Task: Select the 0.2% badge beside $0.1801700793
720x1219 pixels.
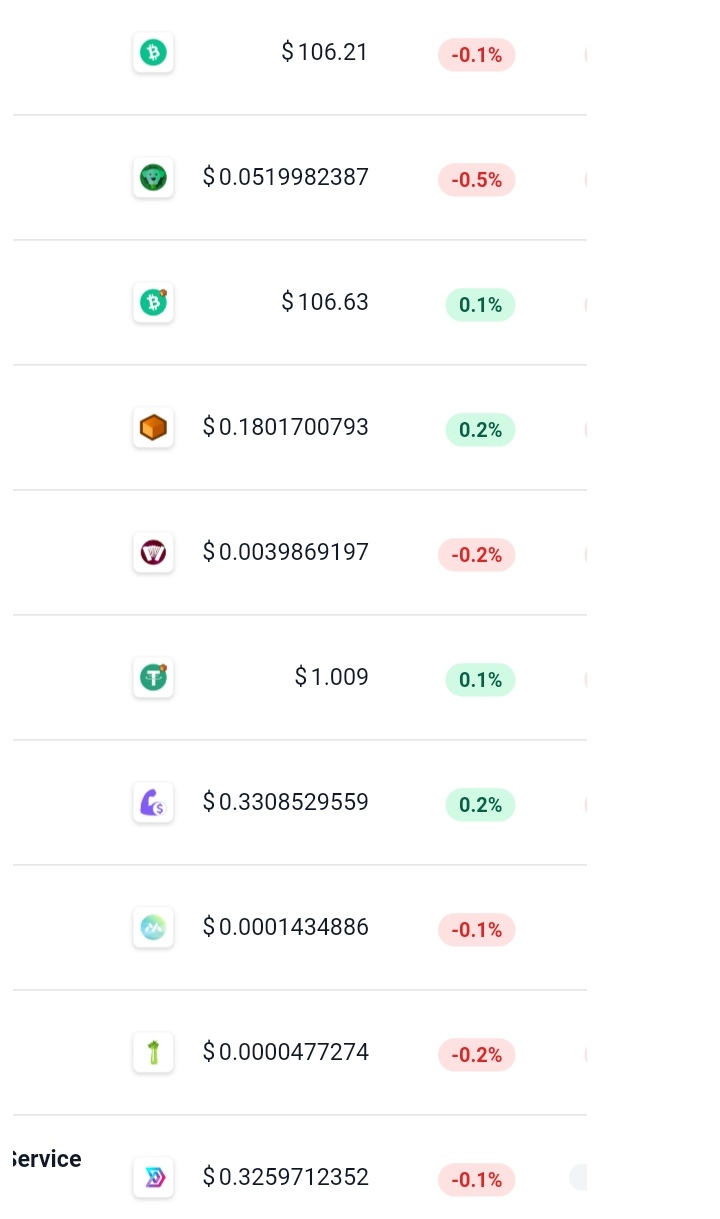Action: click(480, 430)
